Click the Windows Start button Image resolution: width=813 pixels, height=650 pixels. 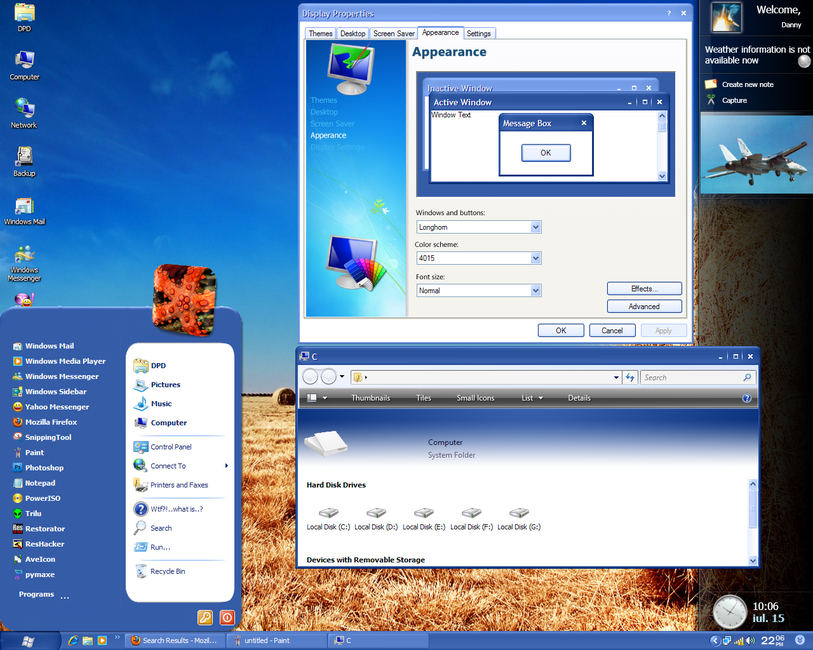(29, 641)
